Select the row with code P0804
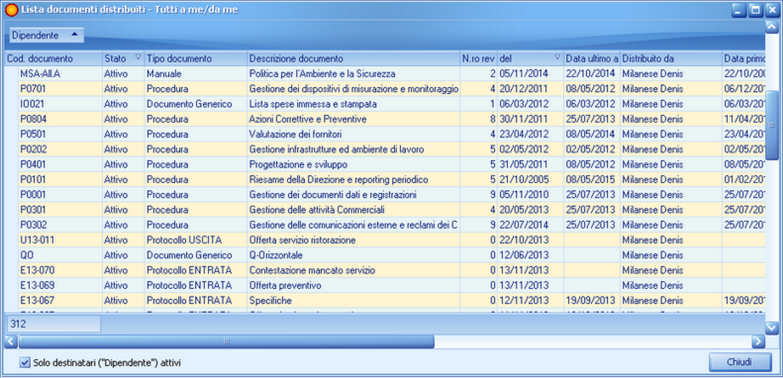The image size is (783, 378). tap(385, 119)
